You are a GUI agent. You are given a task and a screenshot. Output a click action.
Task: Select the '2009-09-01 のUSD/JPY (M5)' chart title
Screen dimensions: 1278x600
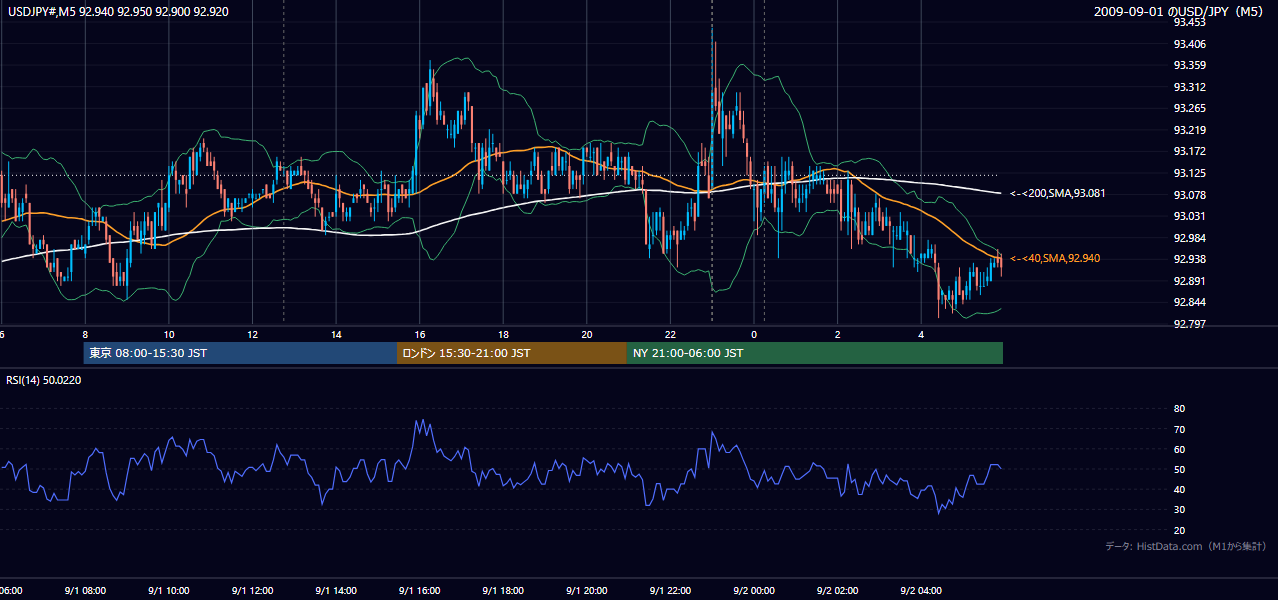(x=1179, y=12)
